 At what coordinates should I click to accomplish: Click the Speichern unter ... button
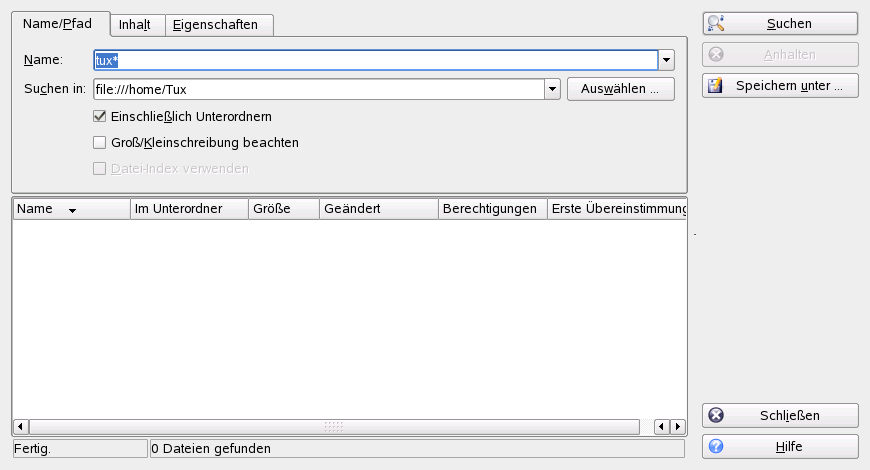pos(780,85)
